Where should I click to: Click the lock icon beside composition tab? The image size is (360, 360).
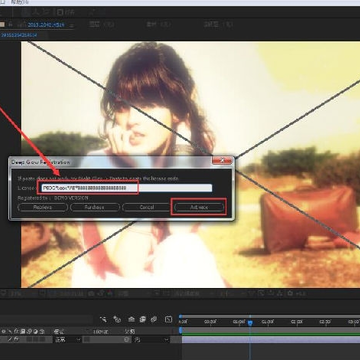(x=11, y=25)
